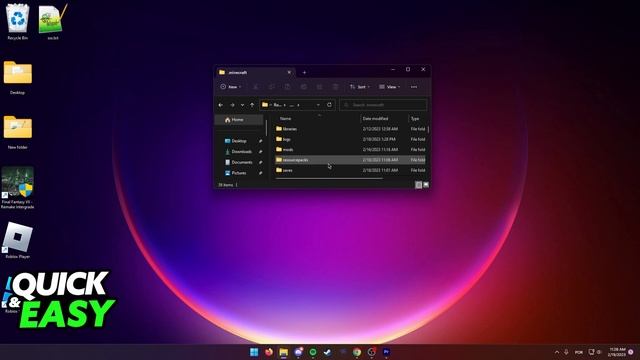This screenshot has height=360, width=640.
Task: Open Documents in the navigation pane
Action: (242, 162)
